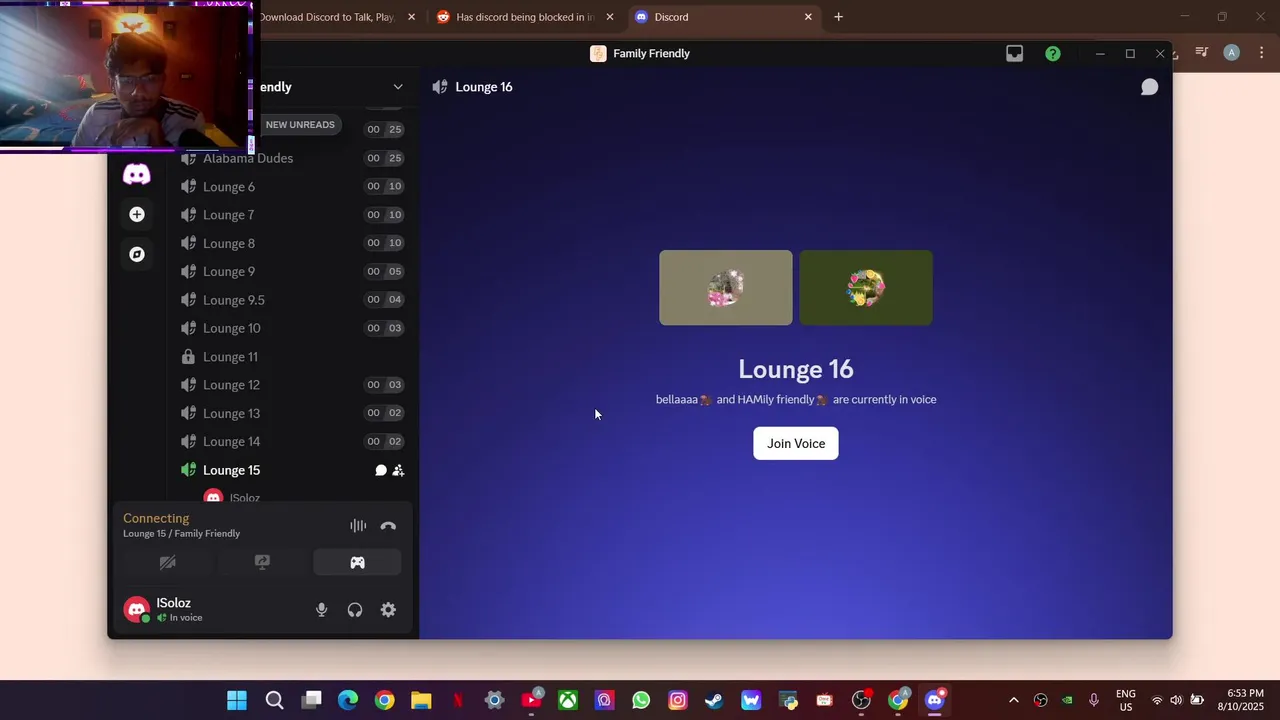Mute microphone next to ISoloz
The width and height of the screenshot is (1280, 720).
(321, 610)
